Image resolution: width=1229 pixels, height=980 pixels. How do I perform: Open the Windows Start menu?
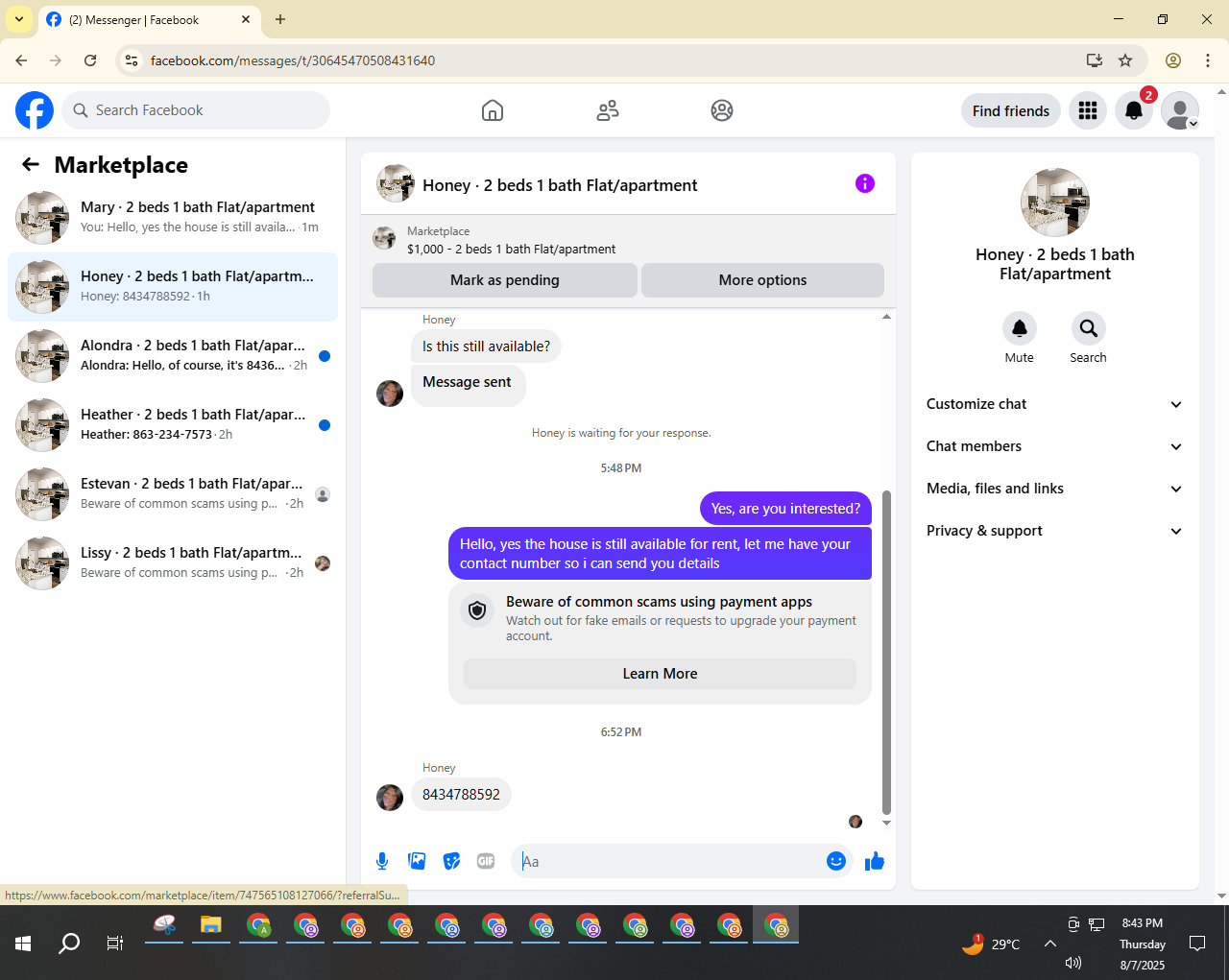point(23,944)
